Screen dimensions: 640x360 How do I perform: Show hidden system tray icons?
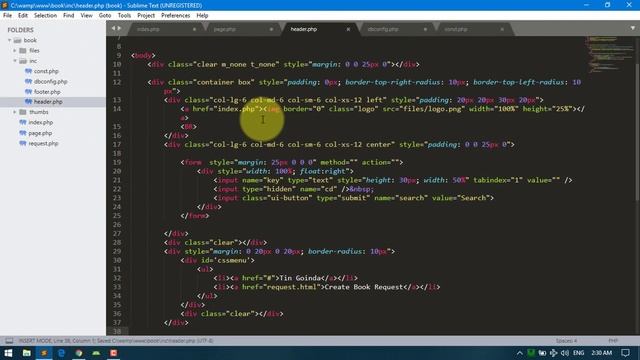(520, 353)
